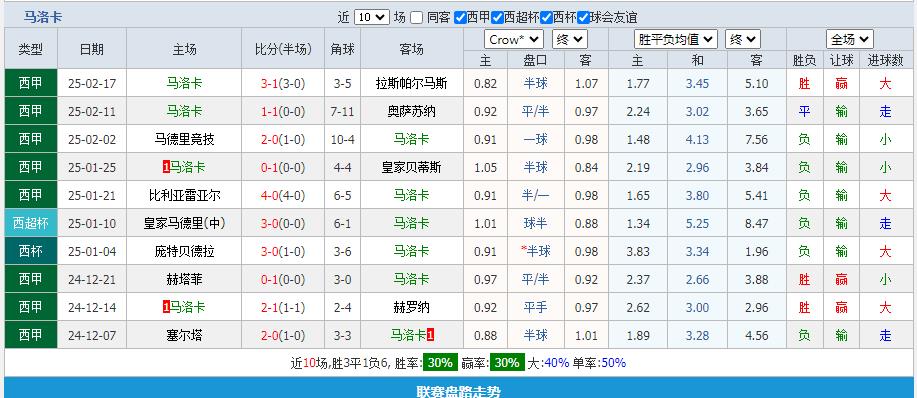
Task: Click the 西甲 type cell on 25-02-17
Action: 30,83
